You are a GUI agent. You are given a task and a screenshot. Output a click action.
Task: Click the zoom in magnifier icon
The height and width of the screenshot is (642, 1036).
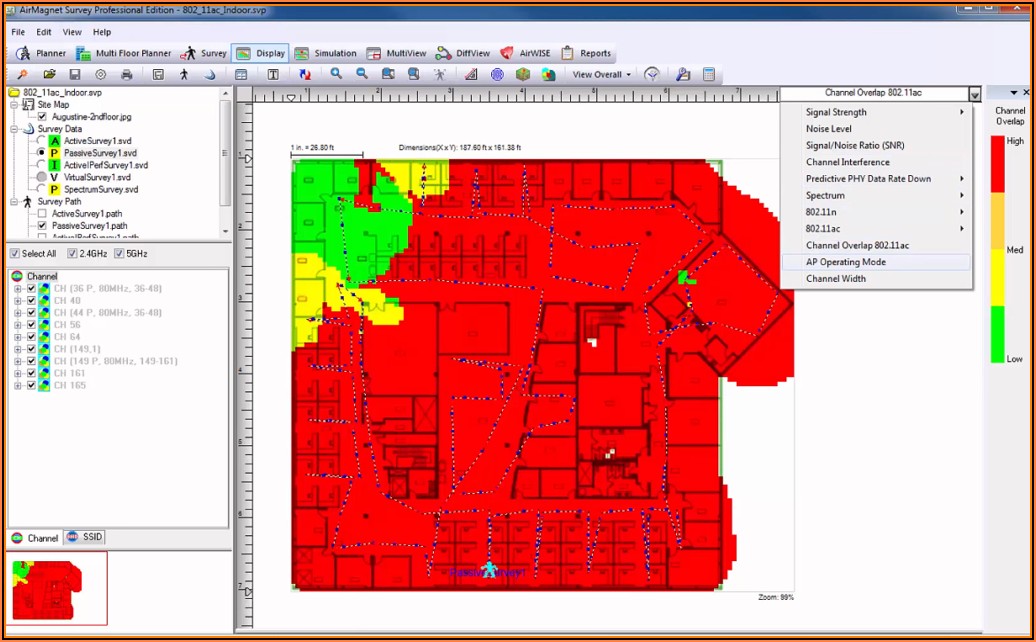336,74
